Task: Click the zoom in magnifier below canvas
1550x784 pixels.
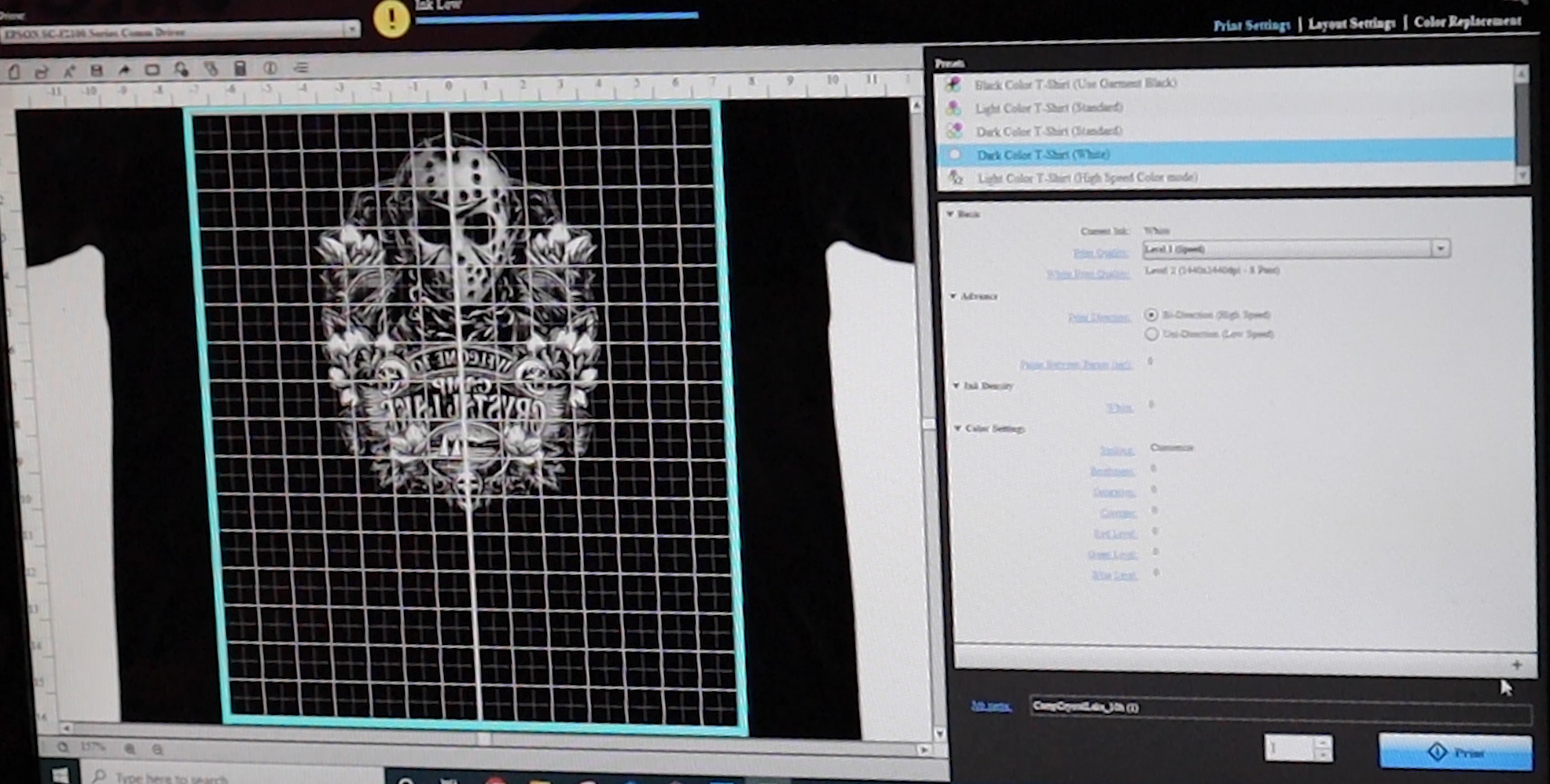Action: 130,749
